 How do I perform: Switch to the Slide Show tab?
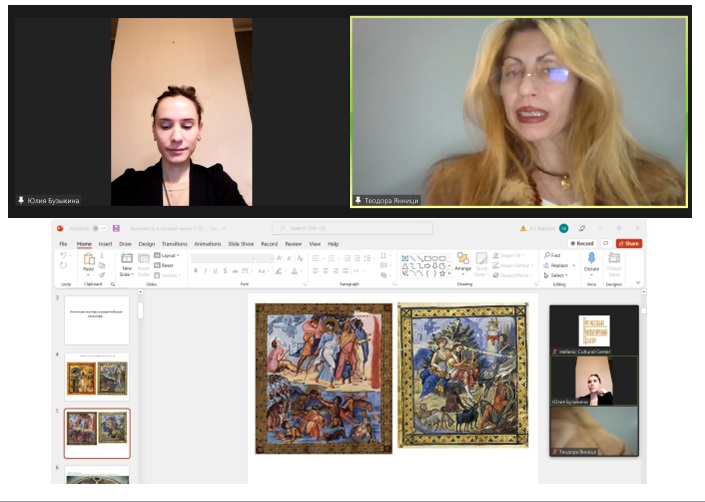point(241,244)
